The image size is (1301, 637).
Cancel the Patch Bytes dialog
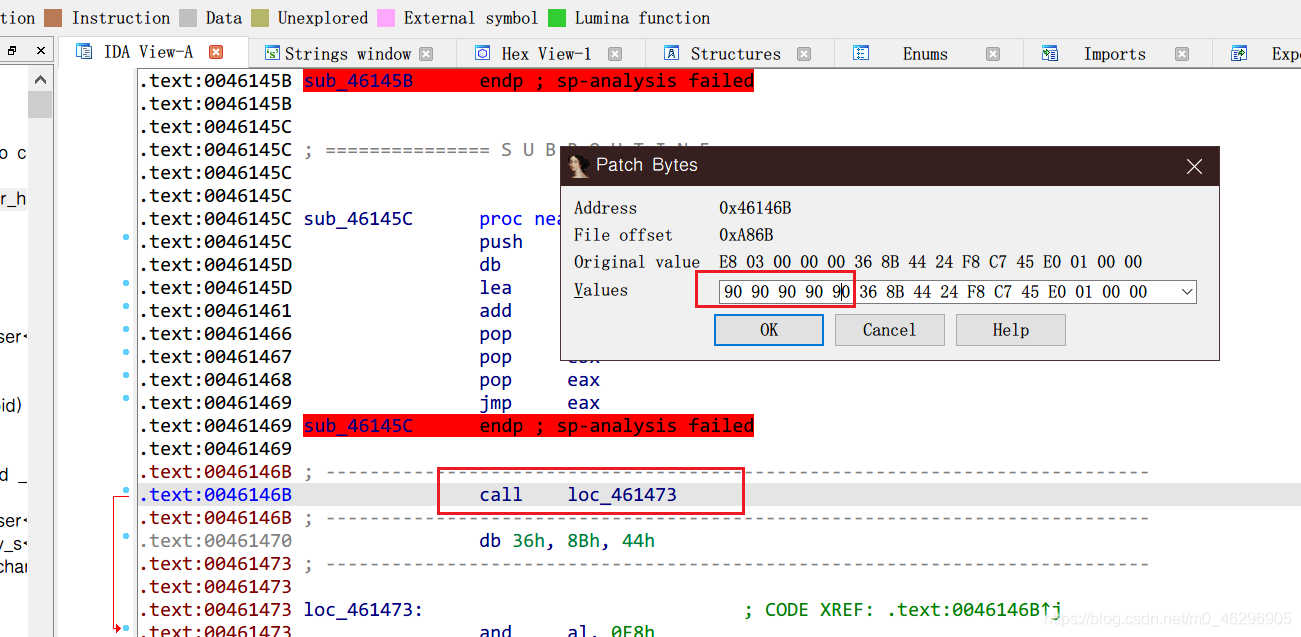tap(889, 330)
